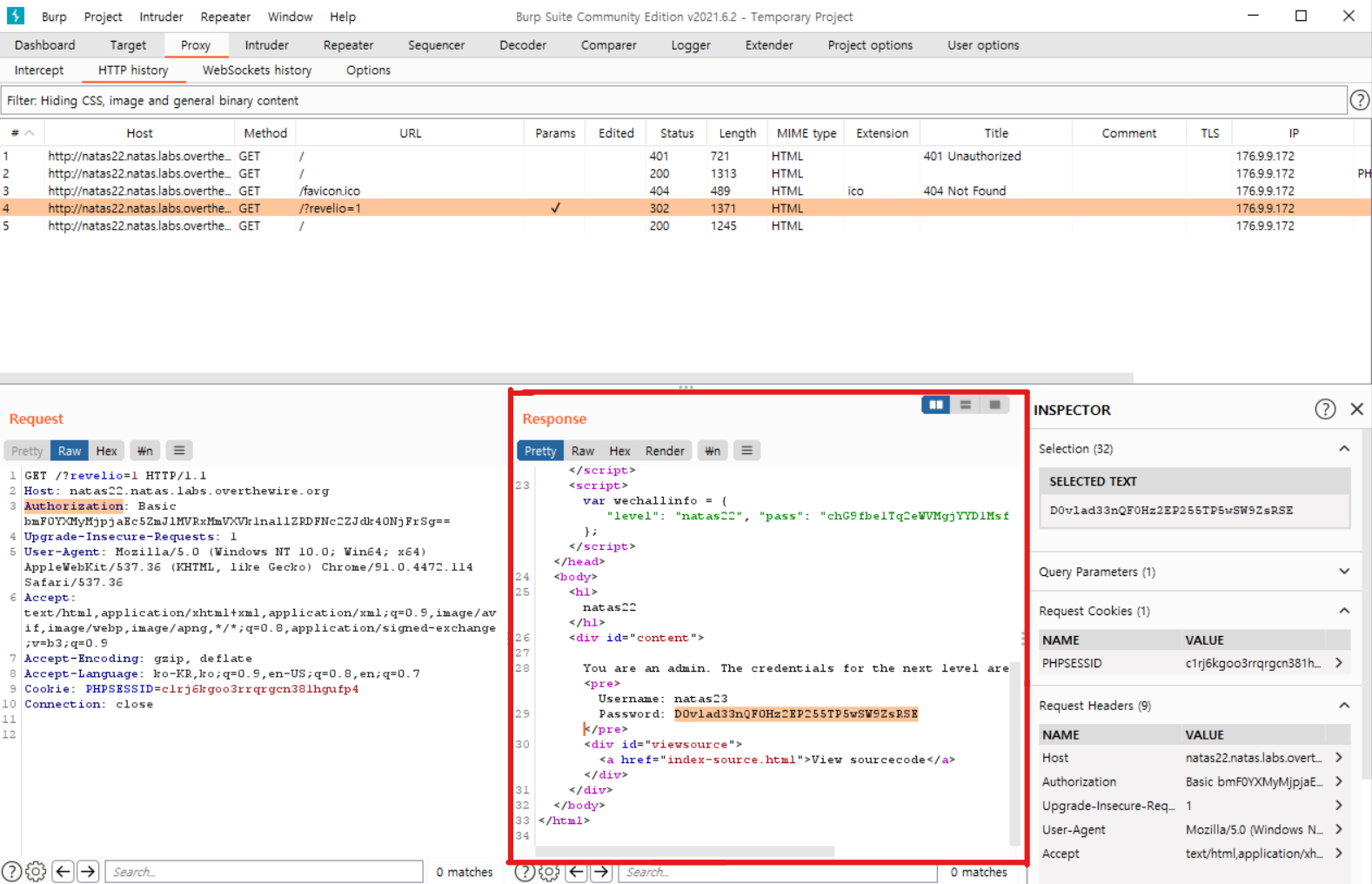Sort history by MIME type column
The width and height of the screenshot is (1372, 884).
[806, 133]
